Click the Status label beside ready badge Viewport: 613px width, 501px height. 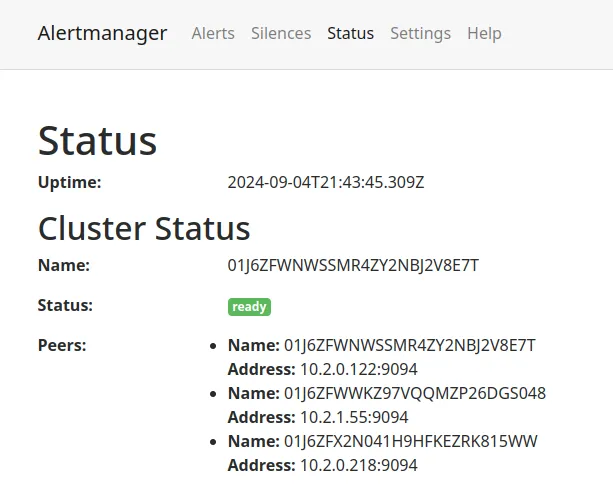(x=65, y=306)
